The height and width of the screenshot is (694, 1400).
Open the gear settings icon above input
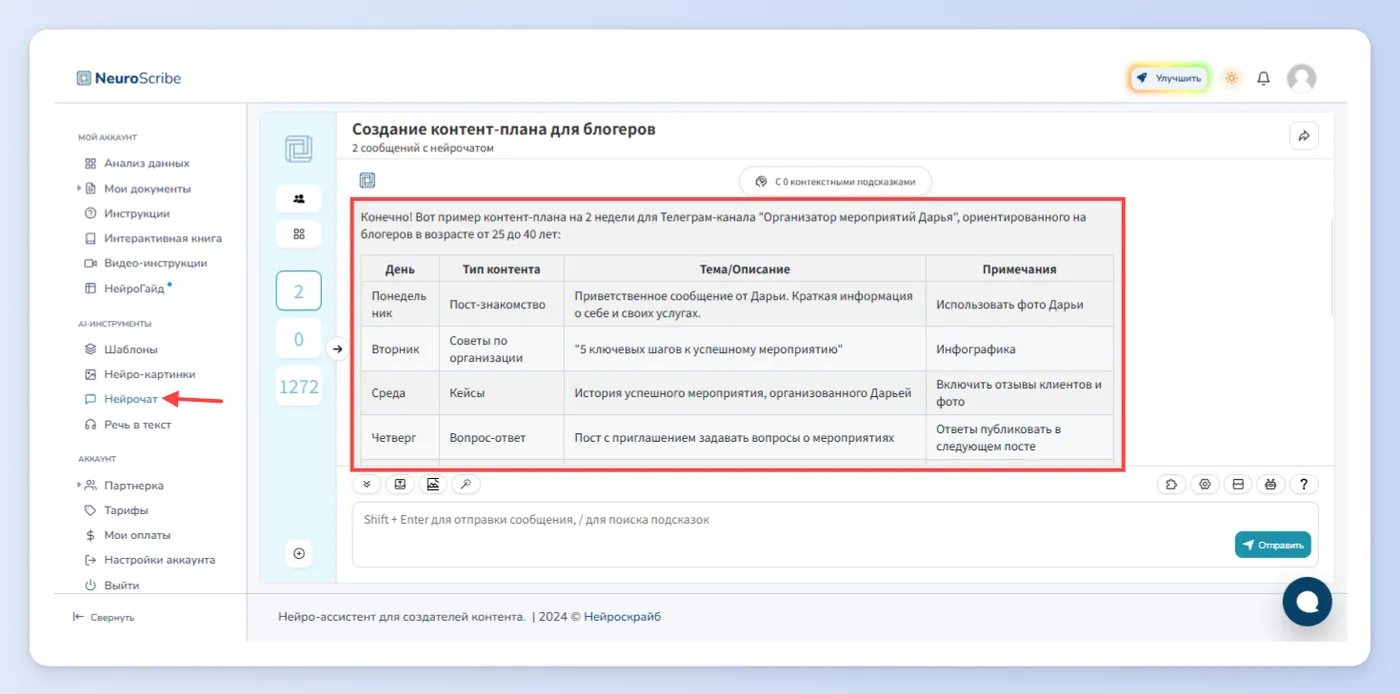1205,485
